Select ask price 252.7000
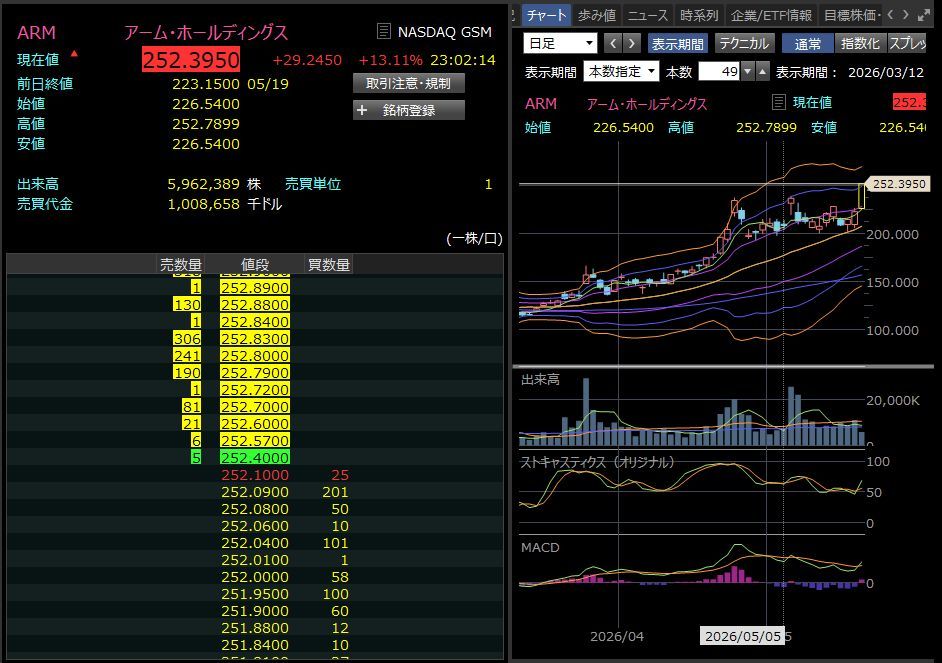This screenshot has height=663, width=942. [255, 407]
